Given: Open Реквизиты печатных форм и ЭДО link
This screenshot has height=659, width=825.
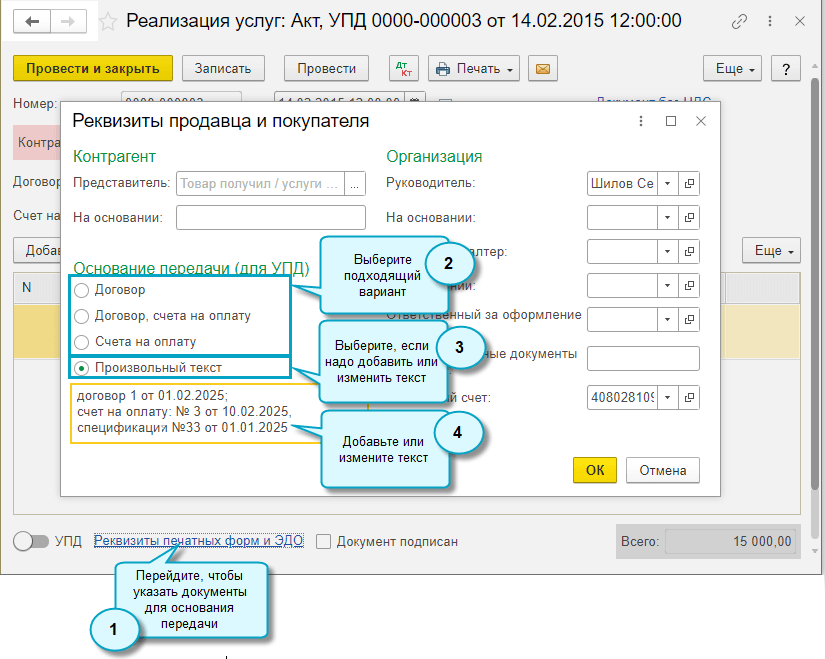Looking at the screenshot, I should point(198,541).
